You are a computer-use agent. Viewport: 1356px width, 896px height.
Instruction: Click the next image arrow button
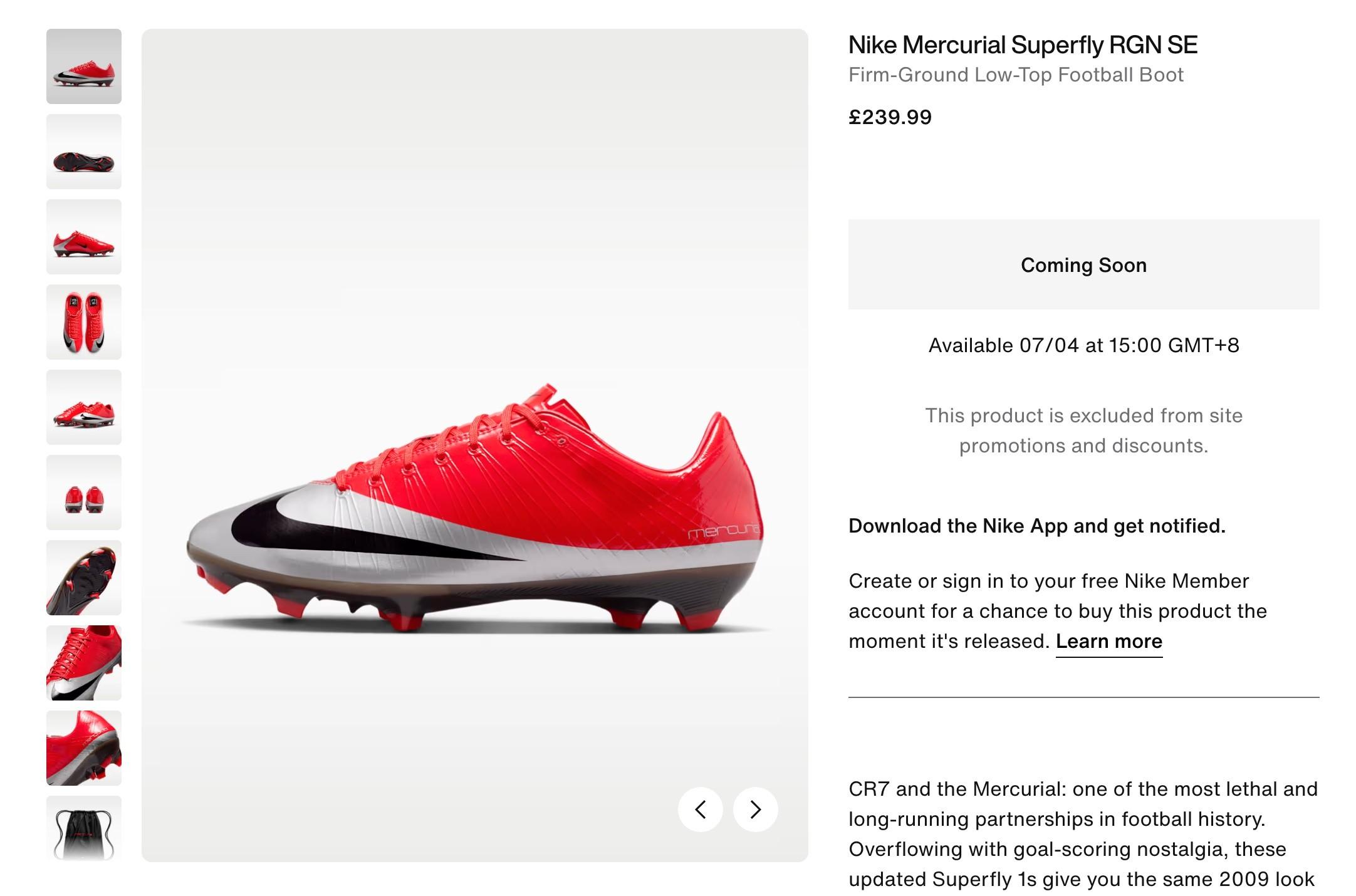pos(755,809)
